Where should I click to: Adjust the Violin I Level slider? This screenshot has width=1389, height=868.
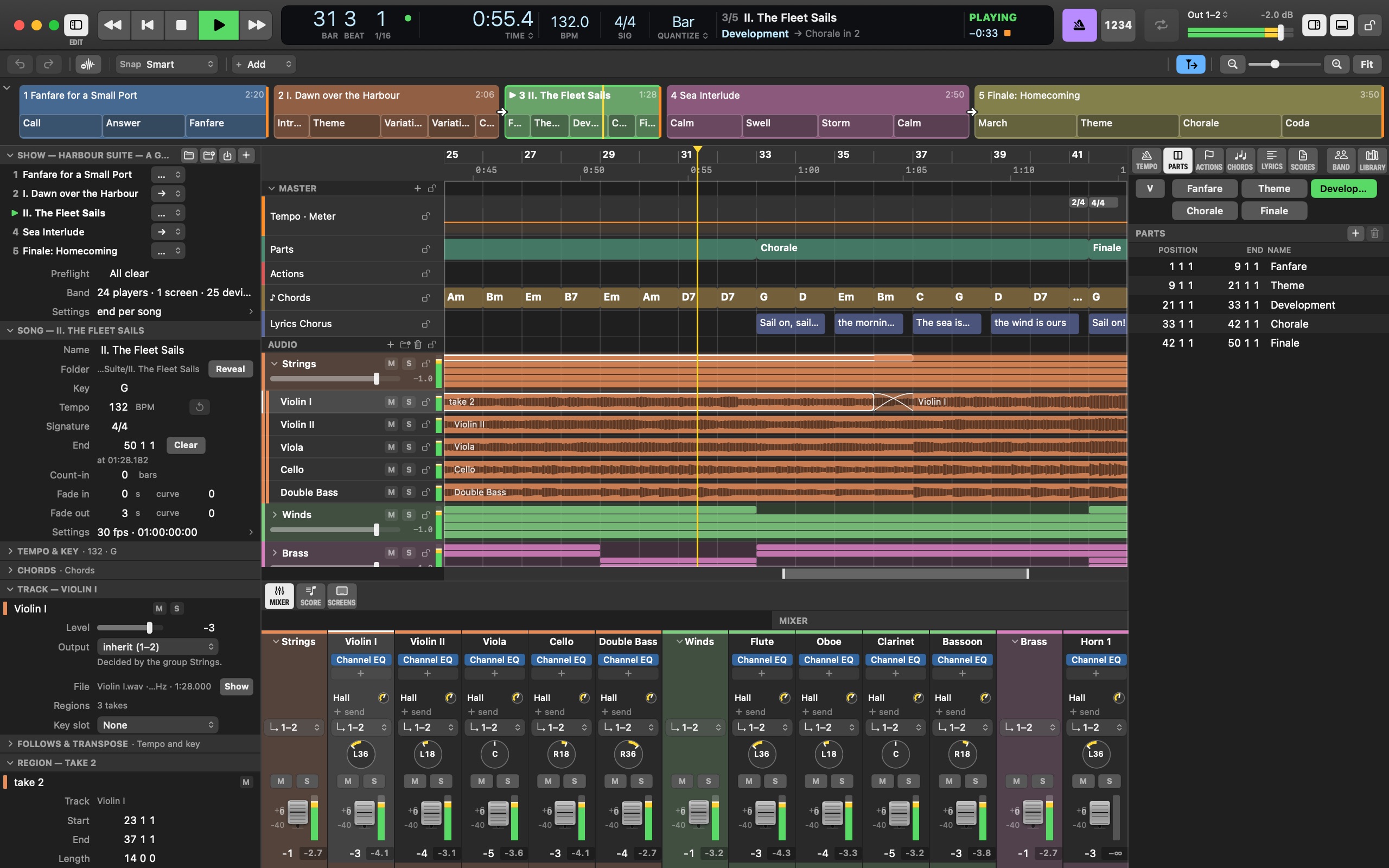pos(130,628)
